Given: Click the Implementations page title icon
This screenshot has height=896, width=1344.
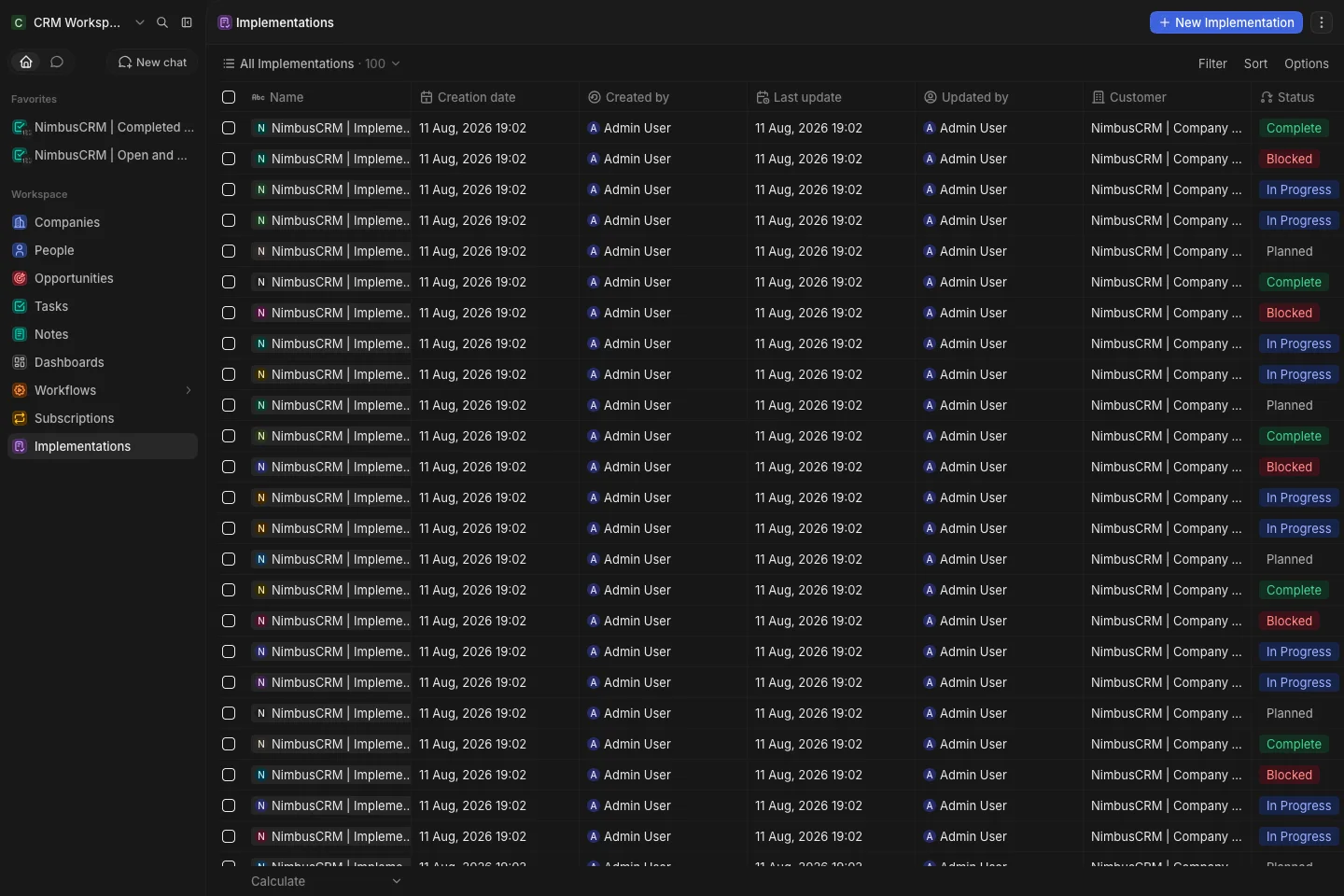Looking at the screenshot, I should 225,22.
